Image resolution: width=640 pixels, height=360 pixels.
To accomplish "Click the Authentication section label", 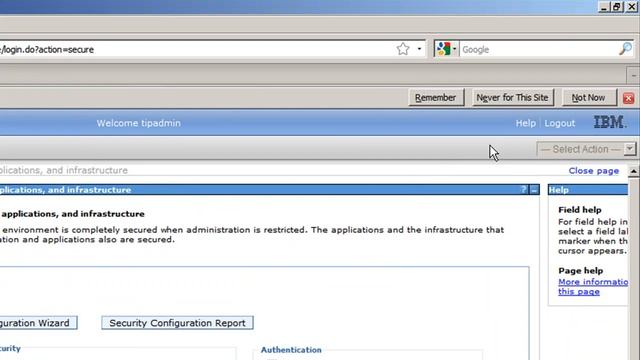I will point(291,350).
